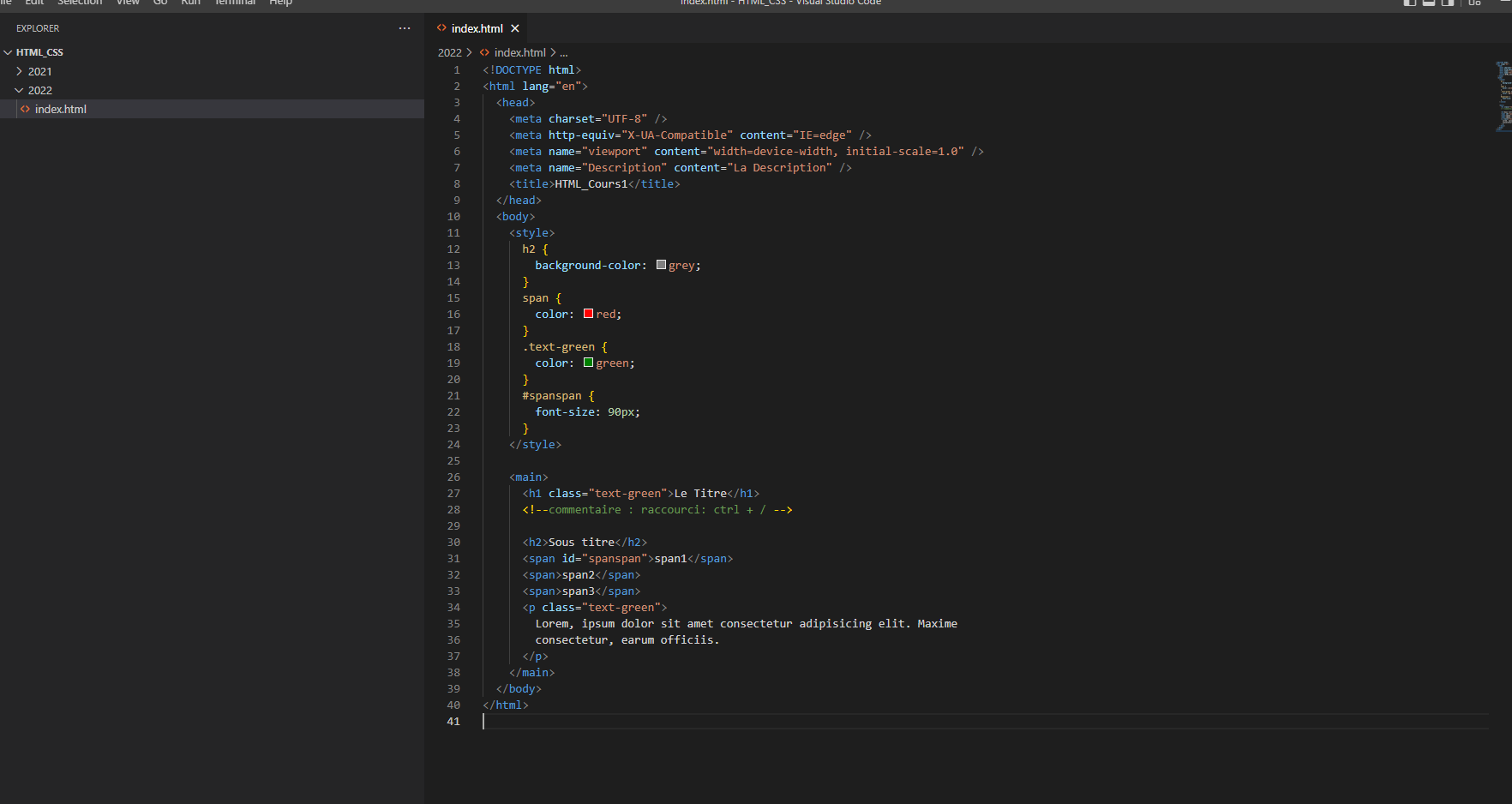Click the file icon in the index.html tab
Screen dimensions: 1512x804
point(441,28)
